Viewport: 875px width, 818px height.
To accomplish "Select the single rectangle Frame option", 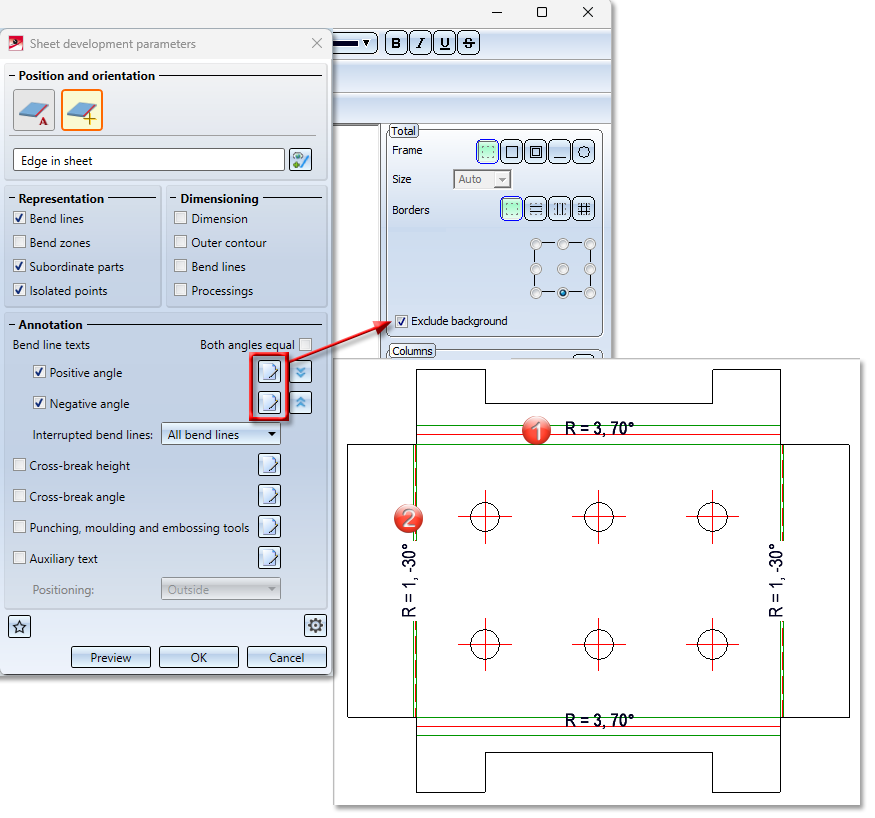I will [x=512, y=152].
